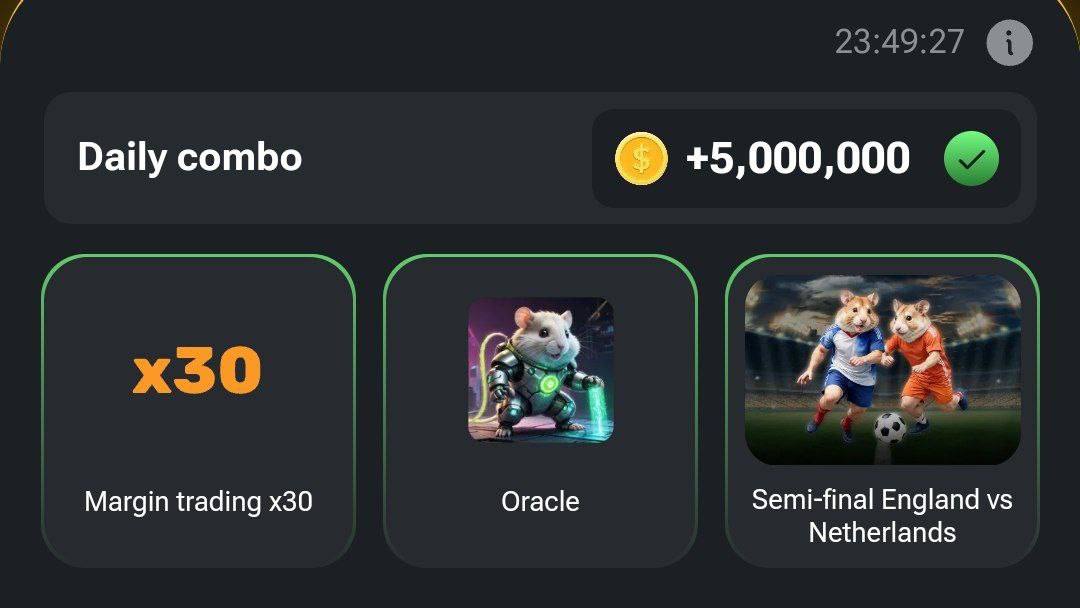
Task: Open Semi-final England vs Netherlands label
Action: point(882,516)
